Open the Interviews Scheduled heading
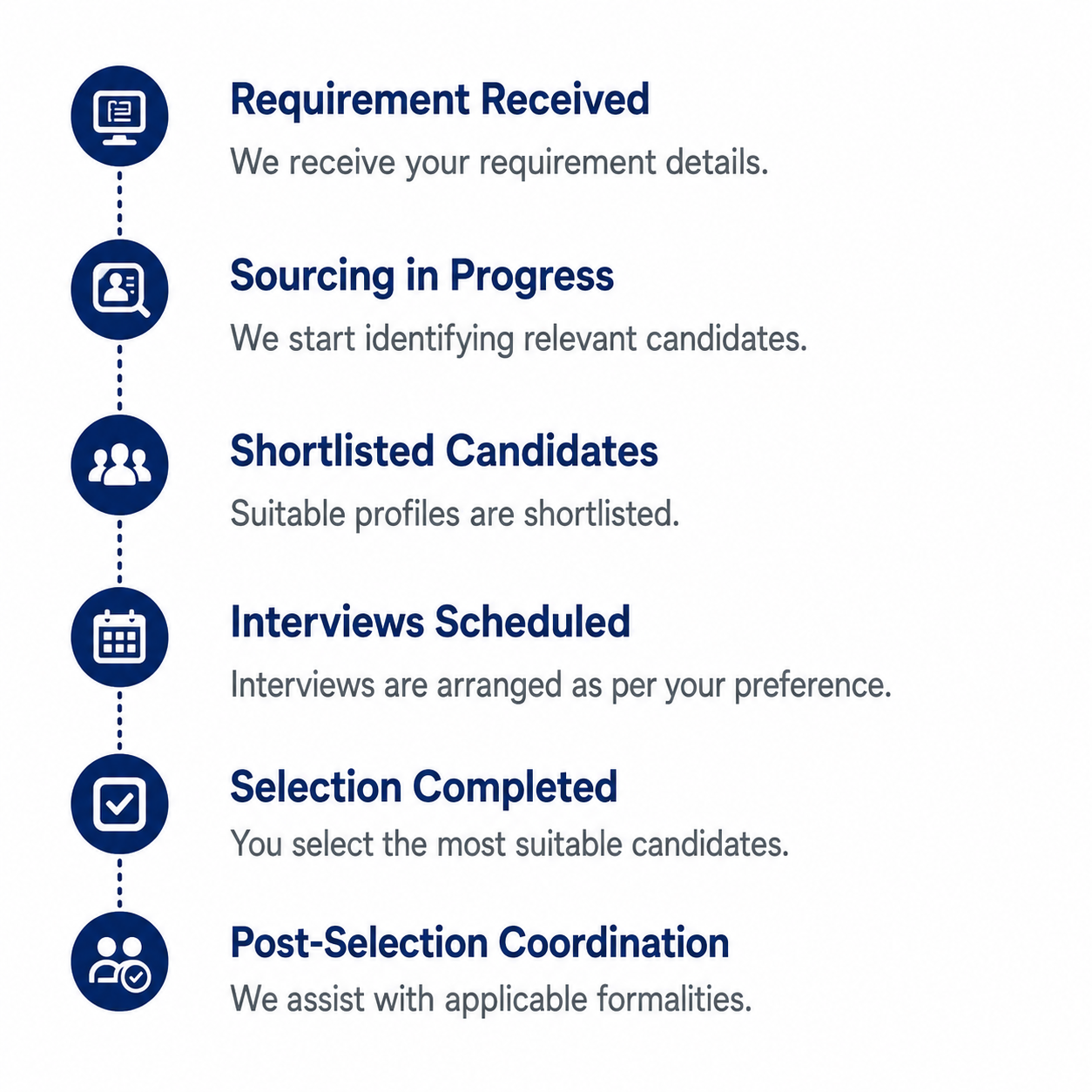Viewport: 1092px width, 1092px height. click(430, 622)
